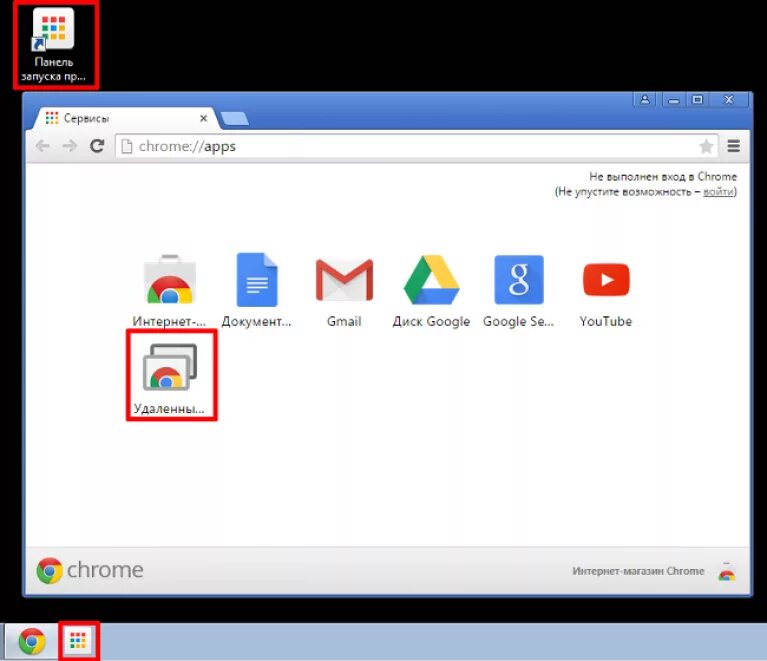This screenshot has width=767, height=661.
Task: Open the Chrome Web Store app icon
Action: coord(170,279)
